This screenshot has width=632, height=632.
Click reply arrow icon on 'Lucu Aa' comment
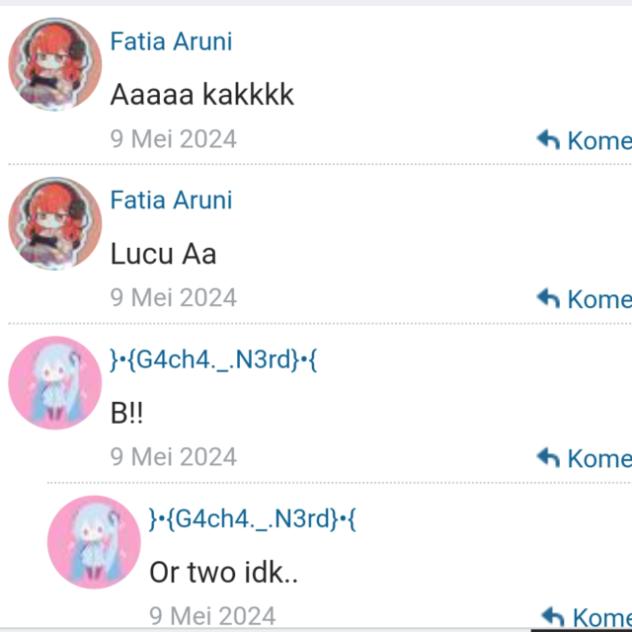[x=548, y=298]
